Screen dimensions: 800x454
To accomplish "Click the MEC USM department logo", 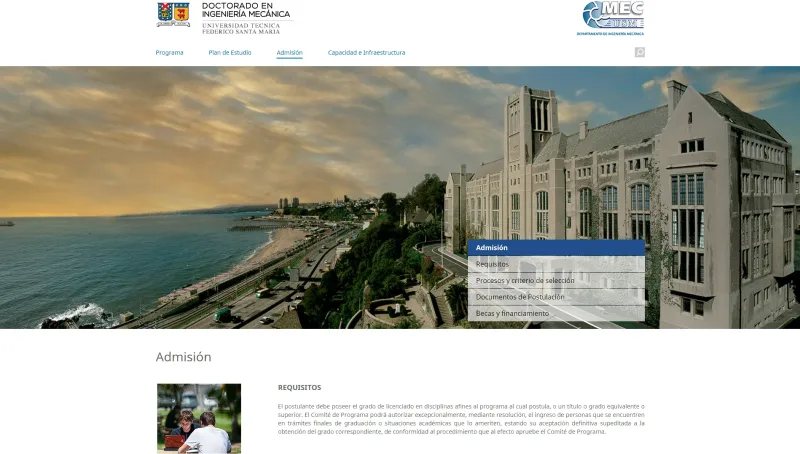I will point(611,18).
